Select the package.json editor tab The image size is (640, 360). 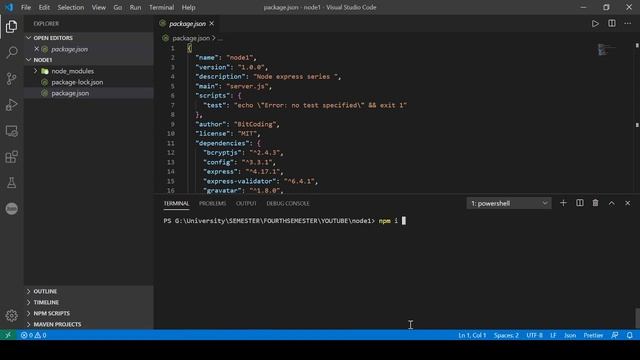tap(187, 24)
